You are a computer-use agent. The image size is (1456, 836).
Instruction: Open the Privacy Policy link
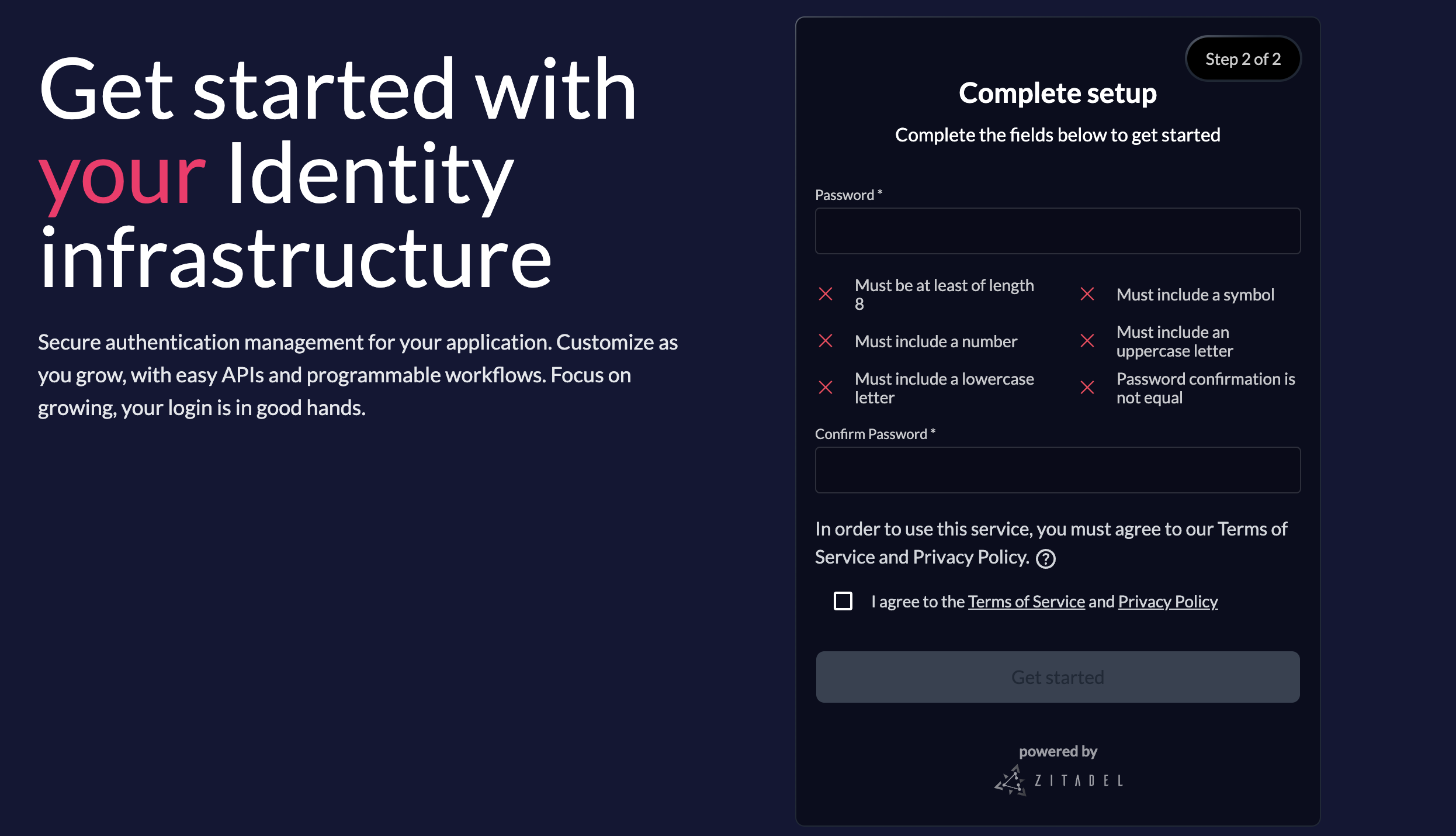pyautogui.click(x=1167, y=601)
